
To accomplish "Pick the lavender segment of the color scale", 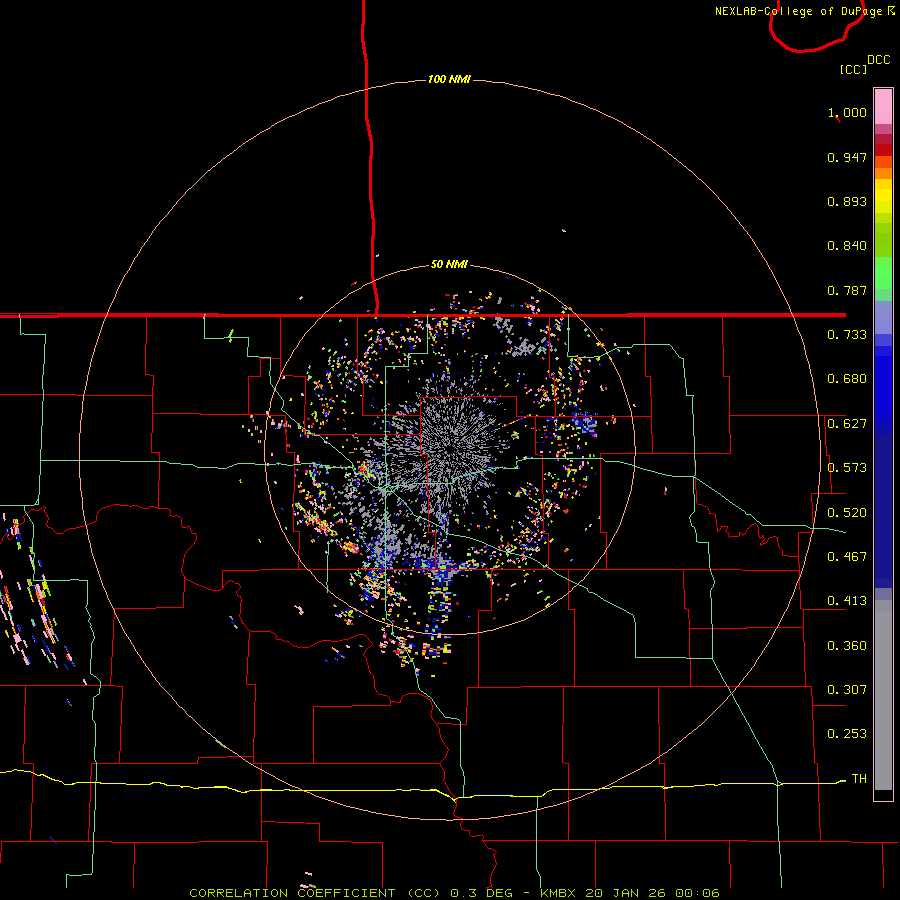I will pos(883,318).
